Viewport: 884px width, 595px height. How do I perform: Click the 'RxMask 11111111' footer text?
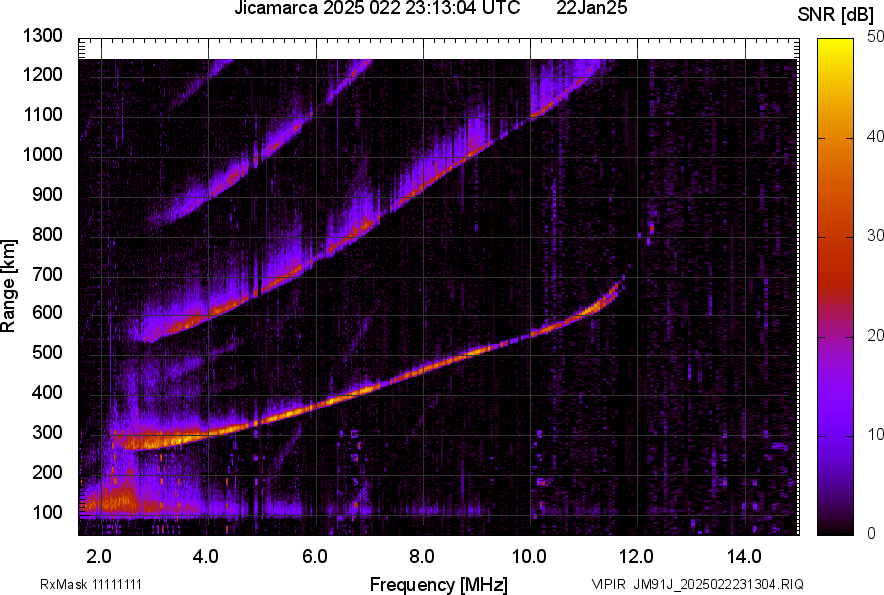point(91,584)
